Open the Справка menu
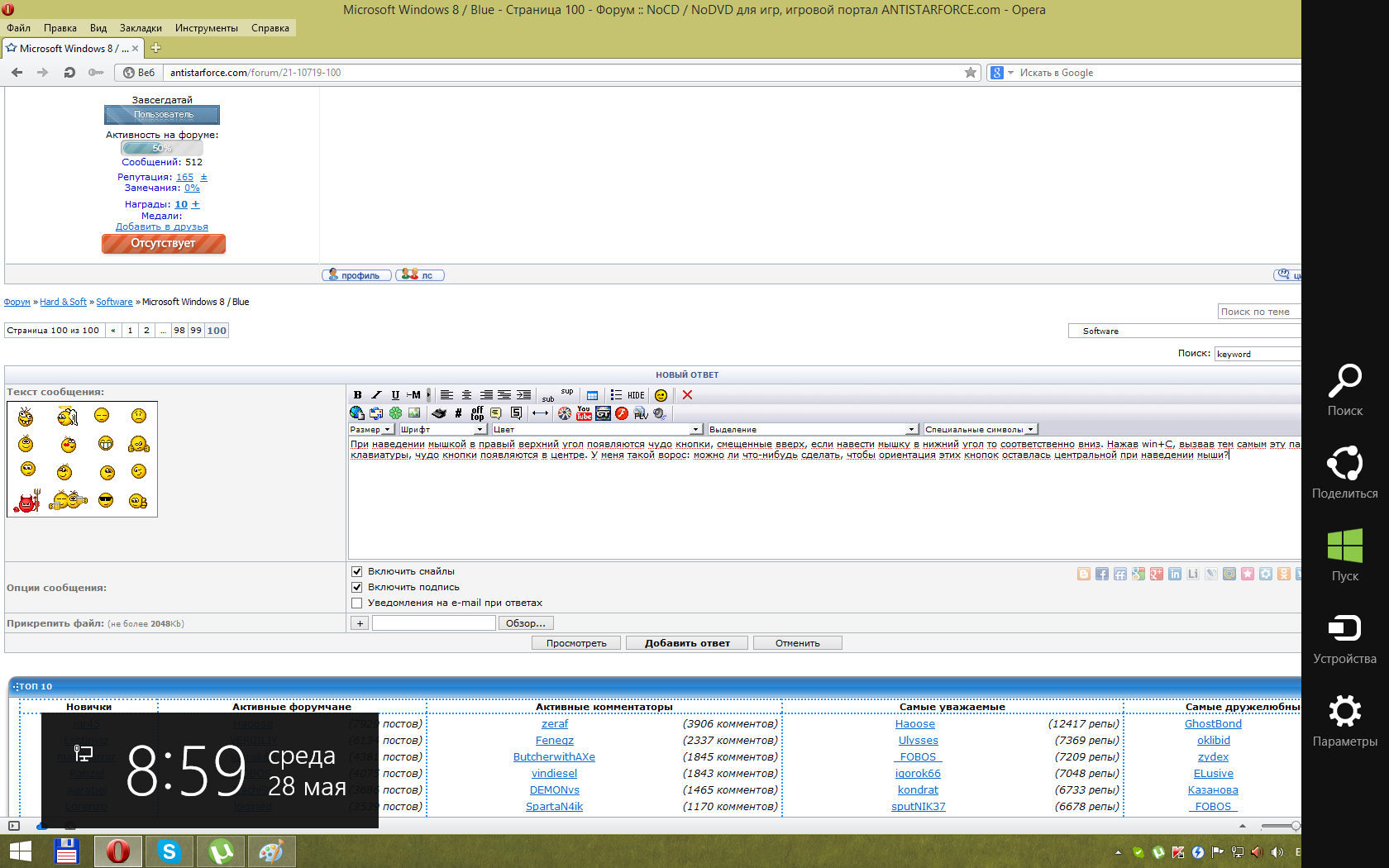1389x868 pixels. click(x=270, y=28)
